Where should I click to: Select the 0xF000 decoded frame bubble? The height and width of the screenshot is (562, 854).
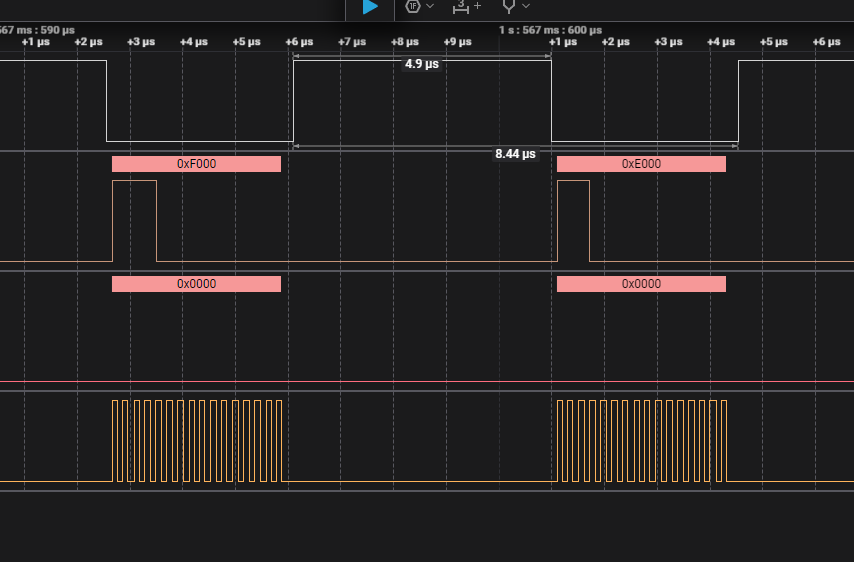(196, 164)
